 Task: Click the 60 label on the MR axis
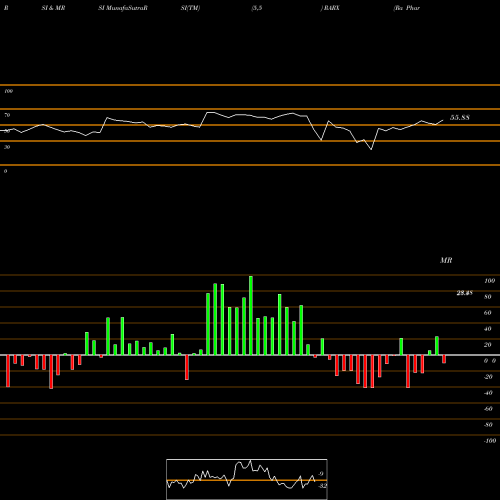click(488, 313)
